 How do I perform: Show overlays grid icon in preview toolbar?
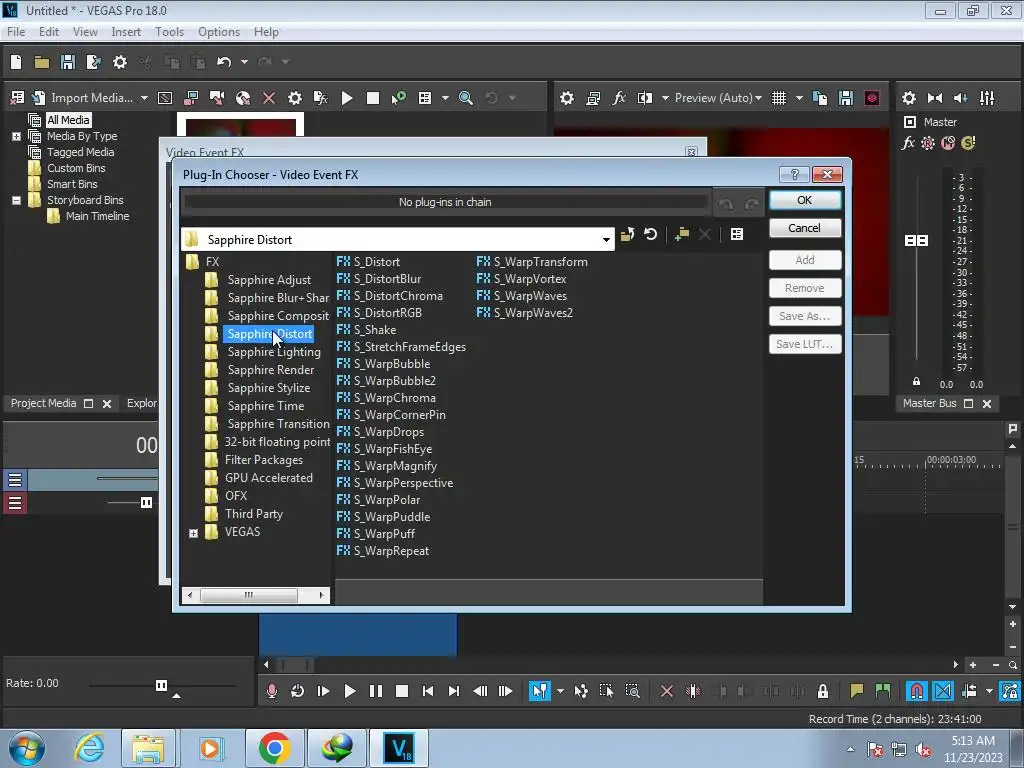tap(778, 98)
